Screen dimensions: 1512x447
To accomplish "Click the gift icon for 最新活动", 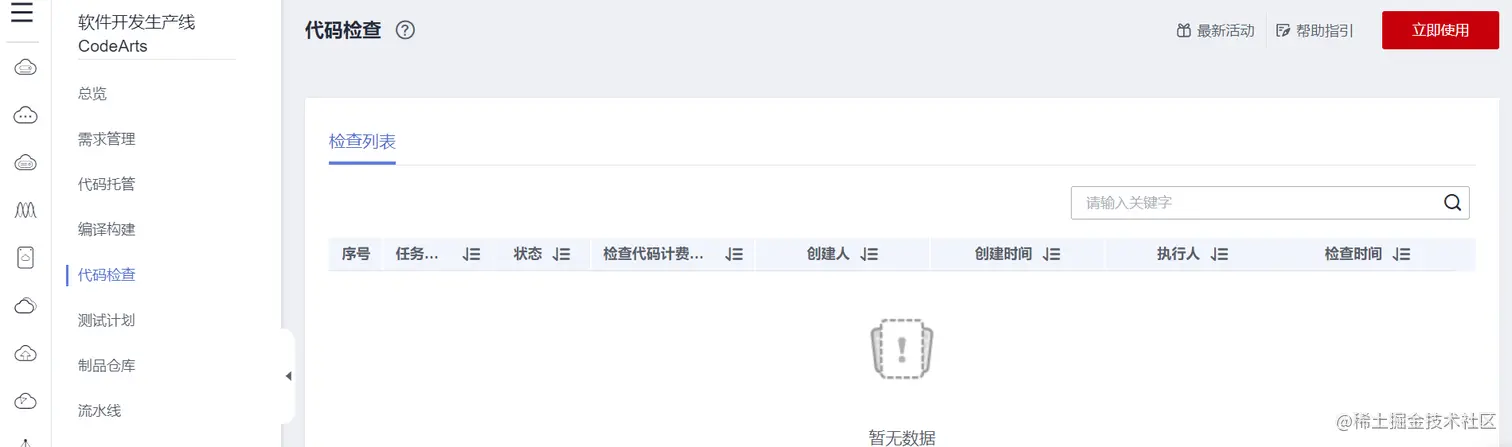I will 1184,31.
